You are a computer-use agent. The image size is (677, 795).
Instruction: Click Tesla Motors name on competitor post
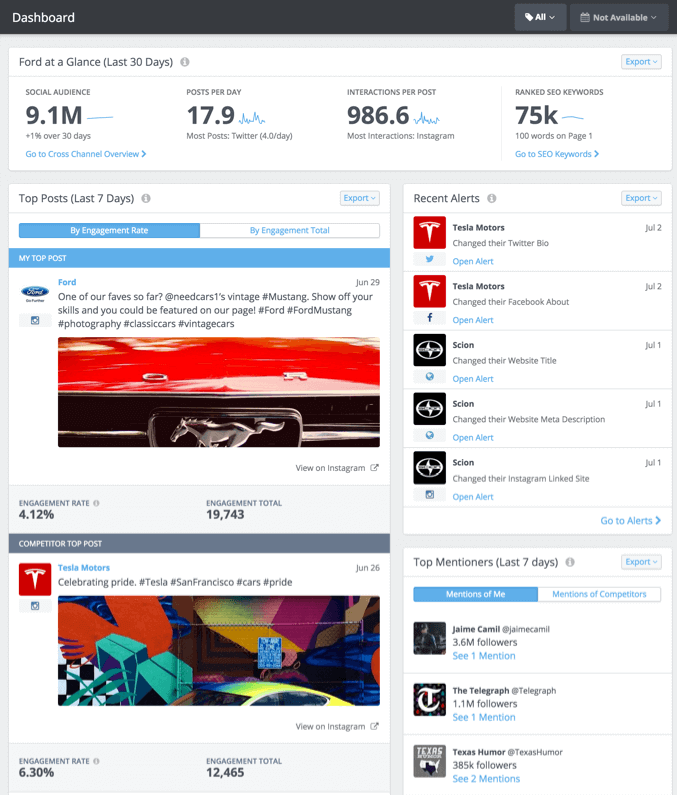click(84, 567)
